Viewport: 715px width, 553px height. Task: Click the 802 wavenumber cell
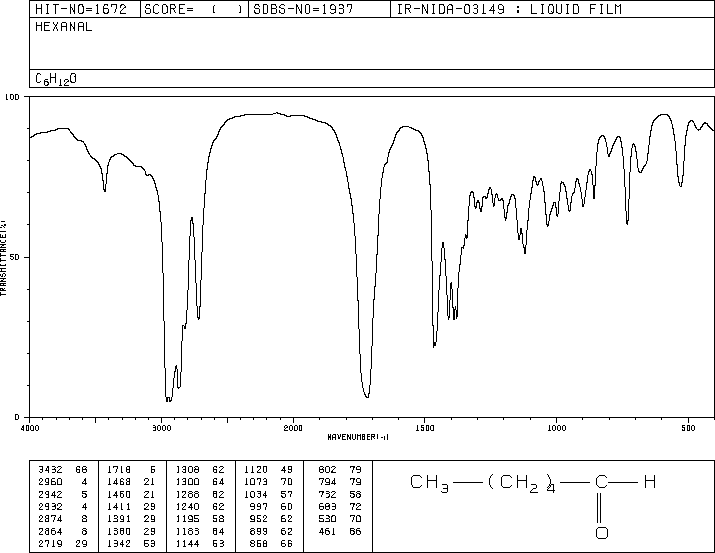click(x=327, y=470)
